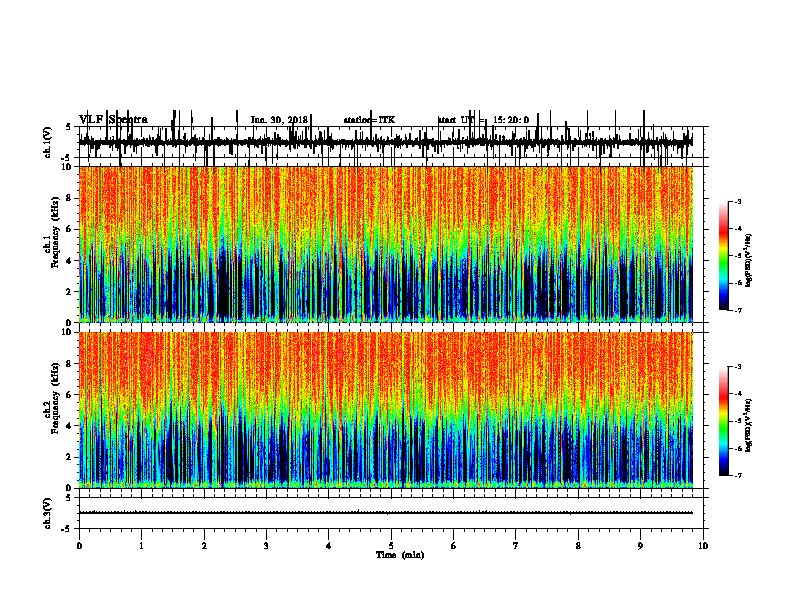Click the "-5" tick on the ch.1(V) axis

point(67,158)
